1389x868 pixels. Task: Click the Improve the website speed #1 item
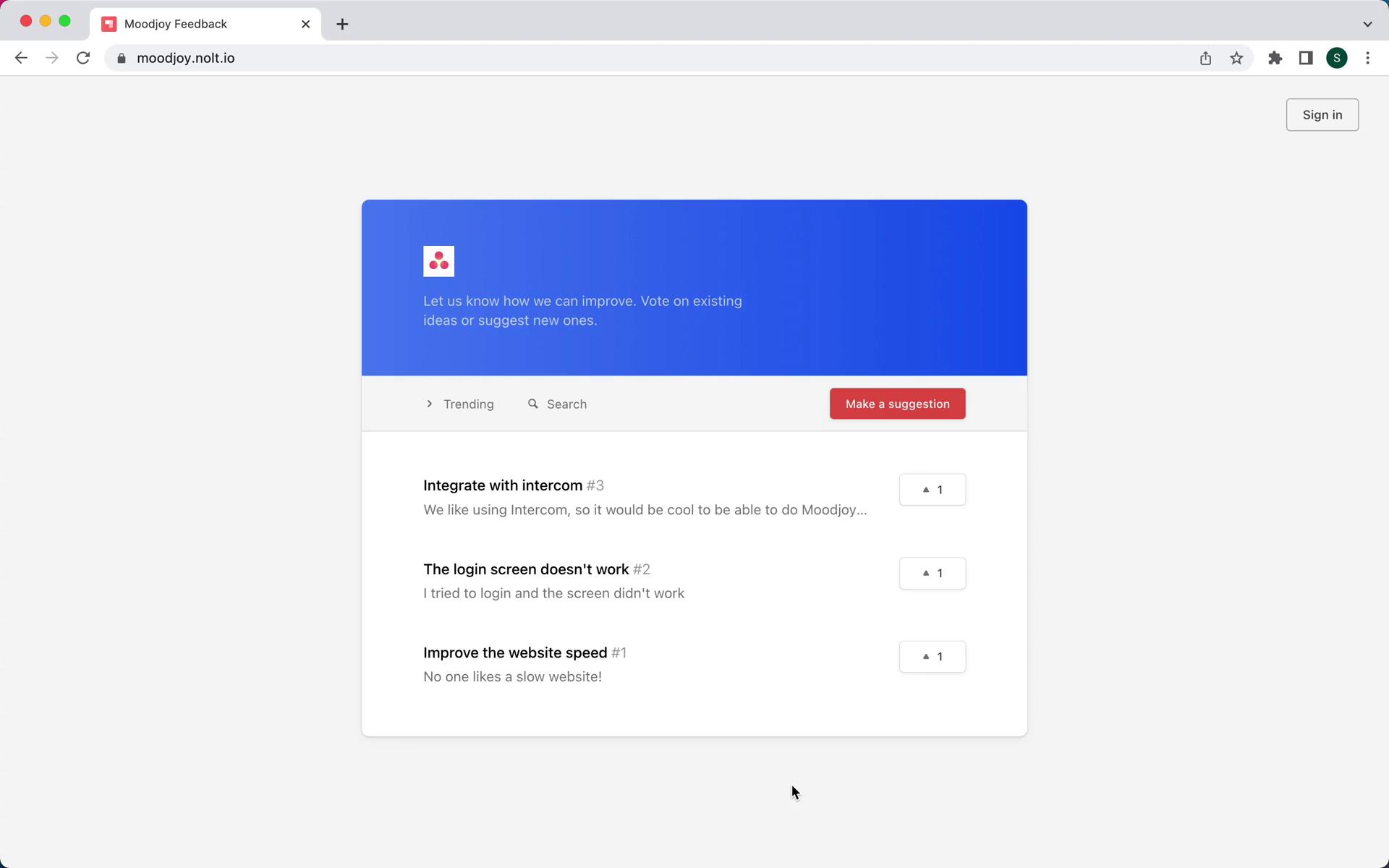525,652
